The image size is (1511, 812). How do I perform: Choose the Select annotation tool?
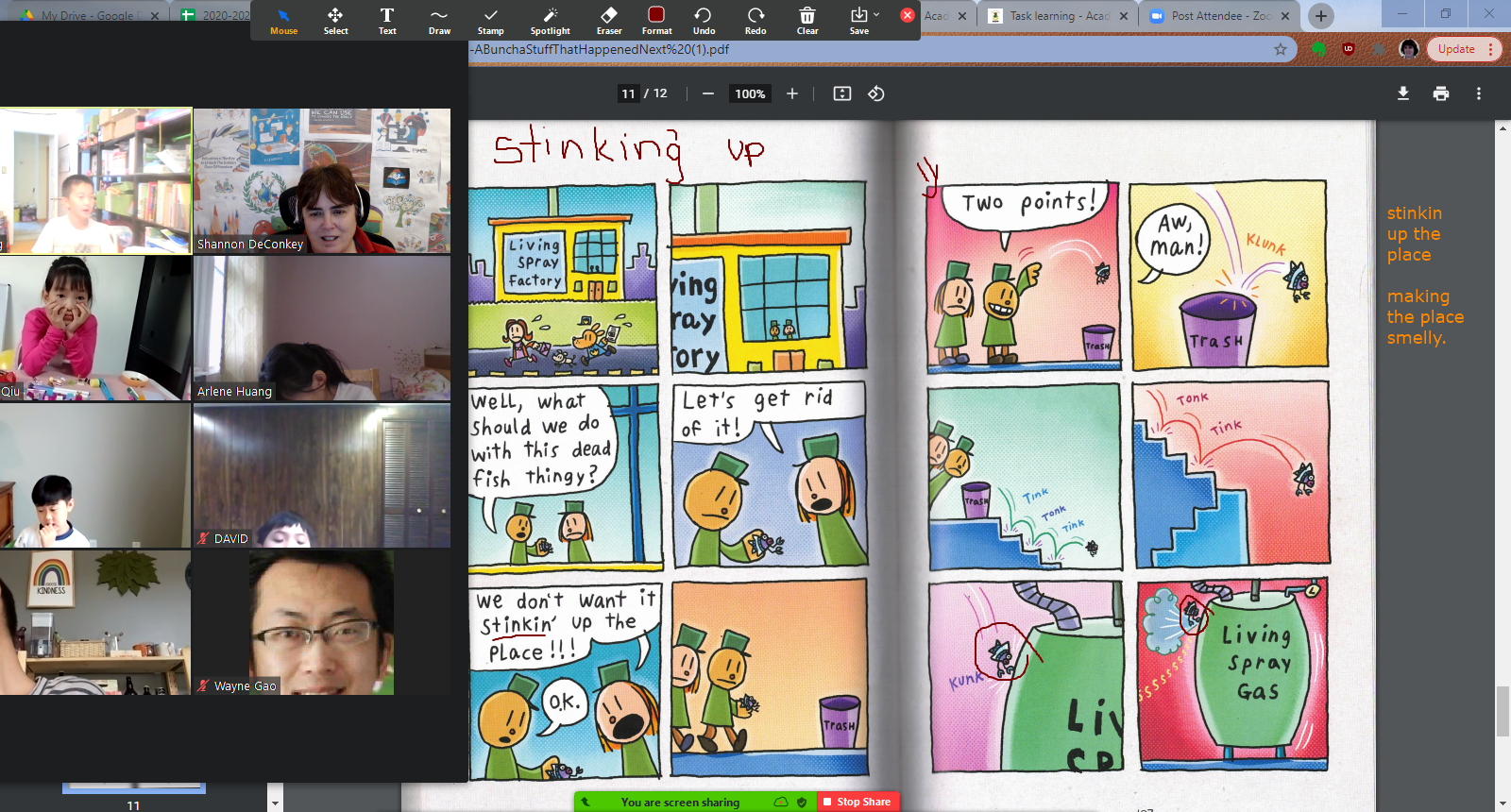click(335, 21)
